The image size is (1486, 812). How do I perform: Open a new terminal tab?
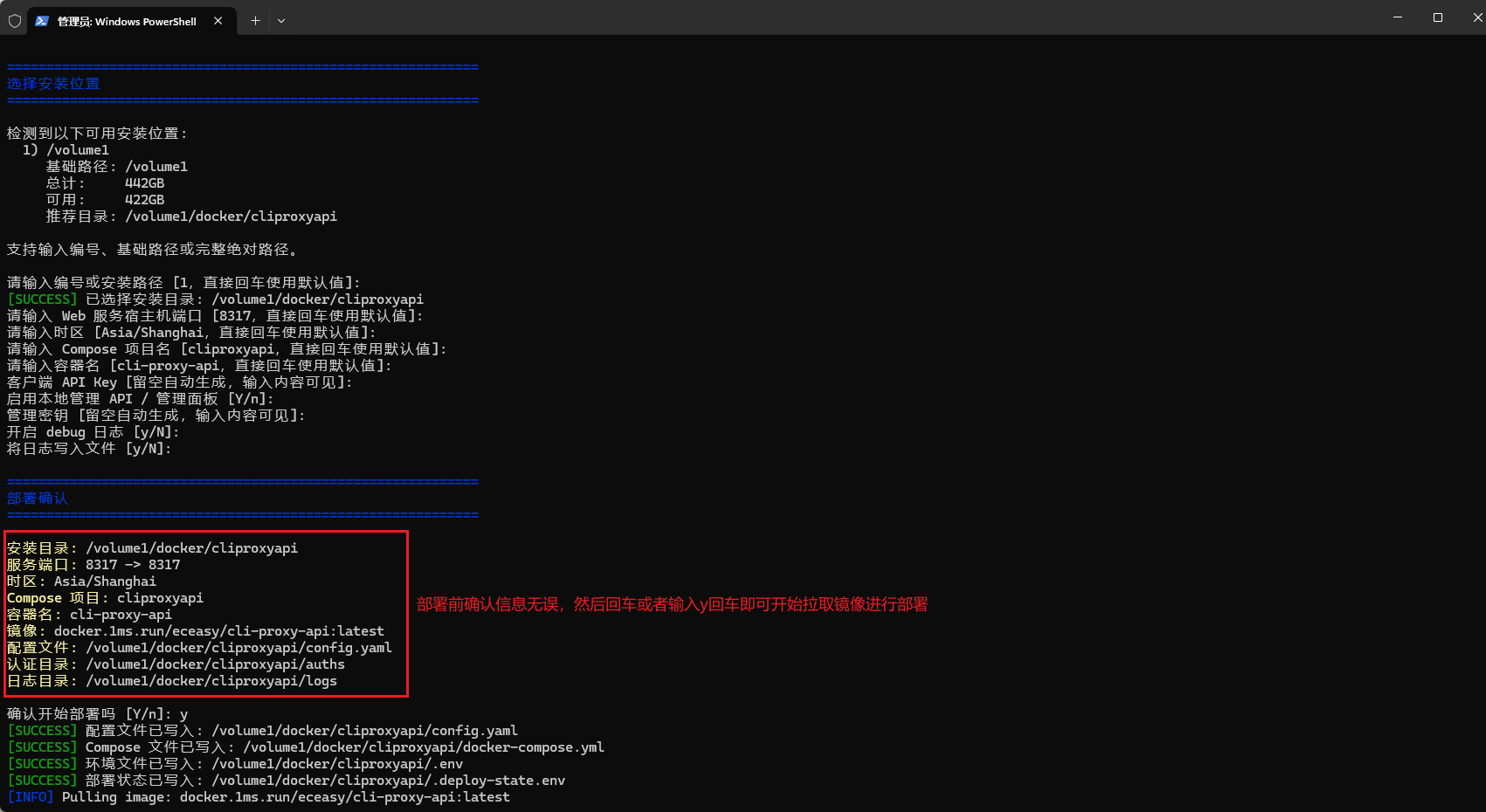(x=255, y=21)
